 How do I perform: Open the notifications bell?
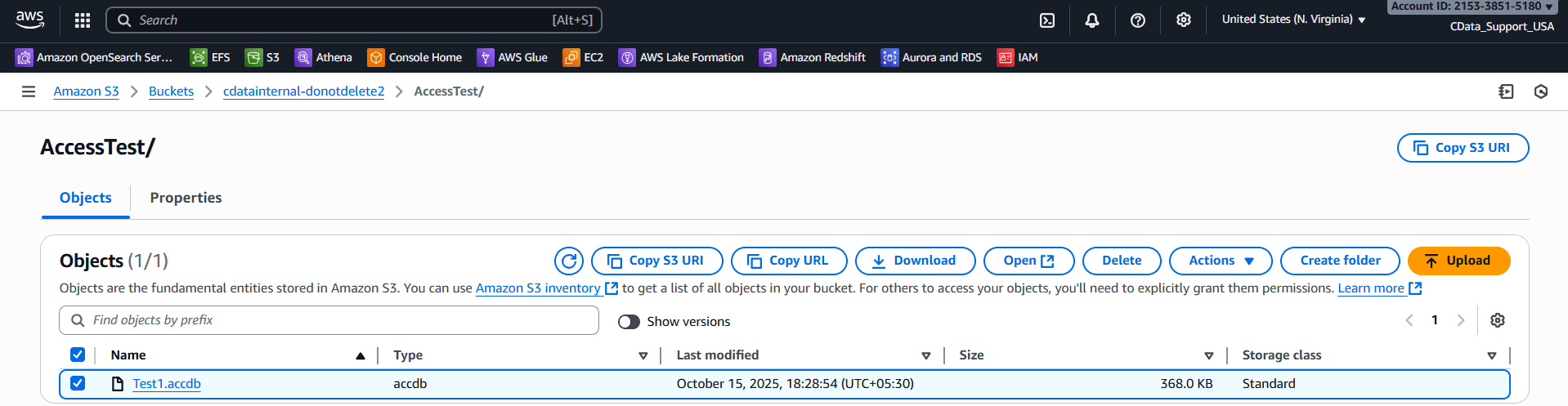pyautogui.click(x=1092, y=20)
